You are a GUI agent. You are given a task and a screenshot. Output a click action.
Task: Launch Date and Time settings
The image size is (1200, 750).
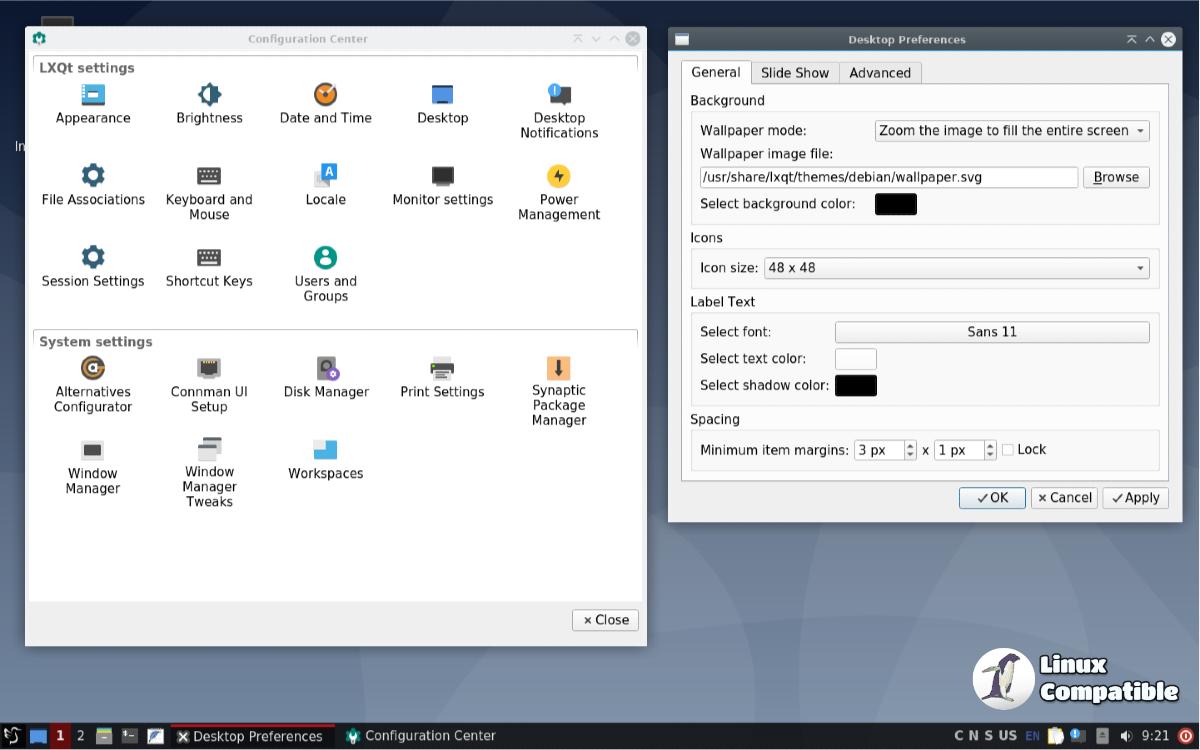pos(325,95)
